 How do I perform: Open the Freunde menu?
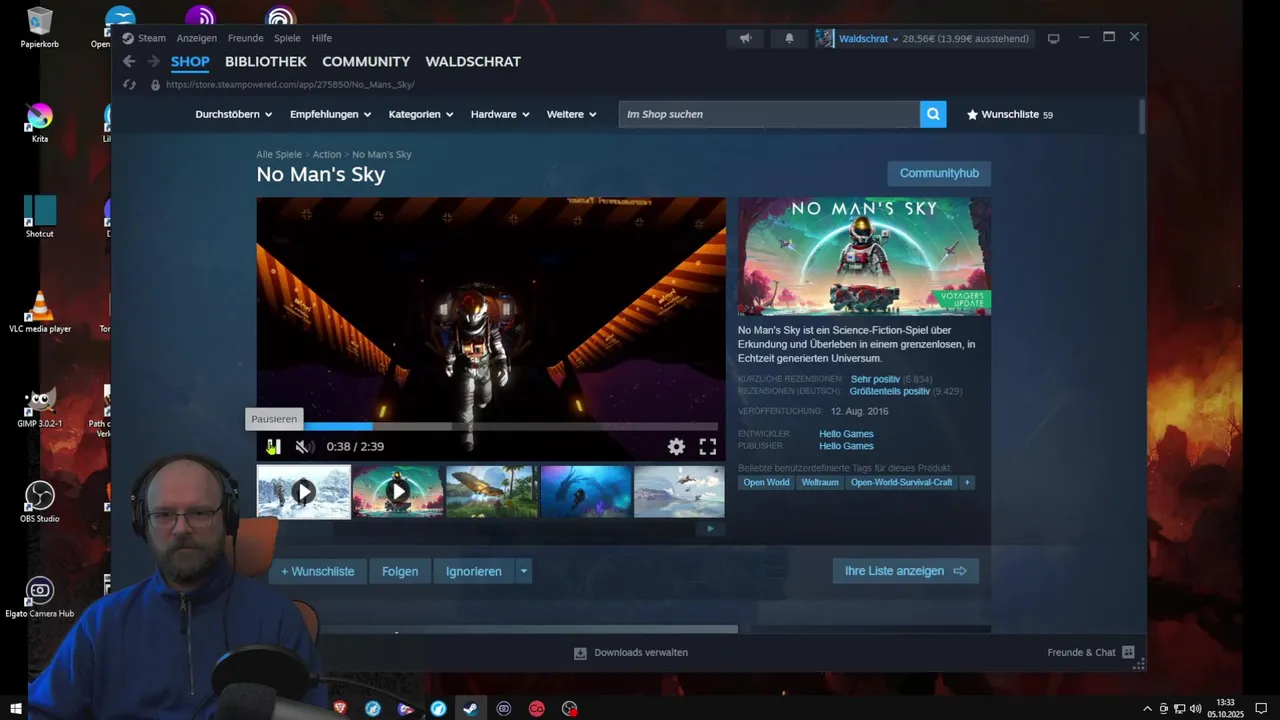click(246, 38)
